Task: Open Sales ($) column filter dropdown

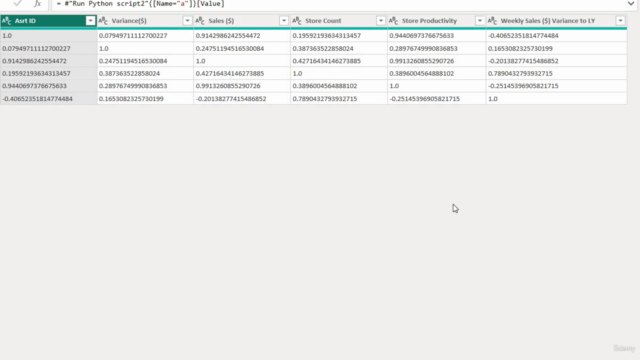Action: point(284,21)
